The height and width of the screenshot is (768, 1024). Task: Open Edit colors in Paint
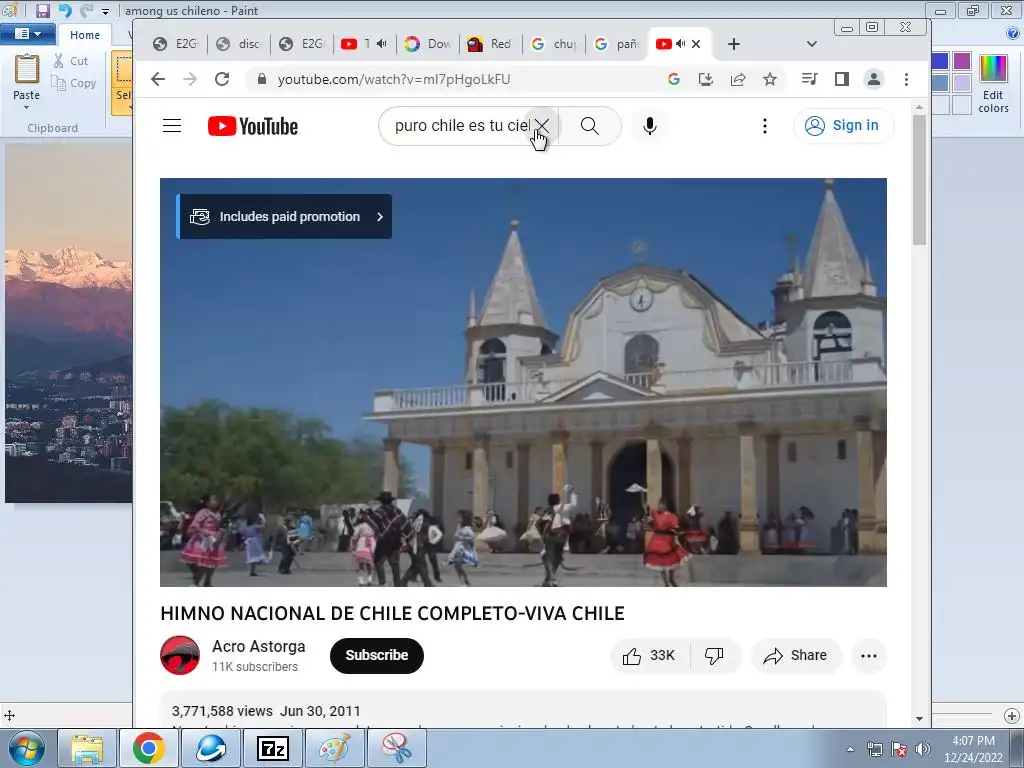[993, 84]
